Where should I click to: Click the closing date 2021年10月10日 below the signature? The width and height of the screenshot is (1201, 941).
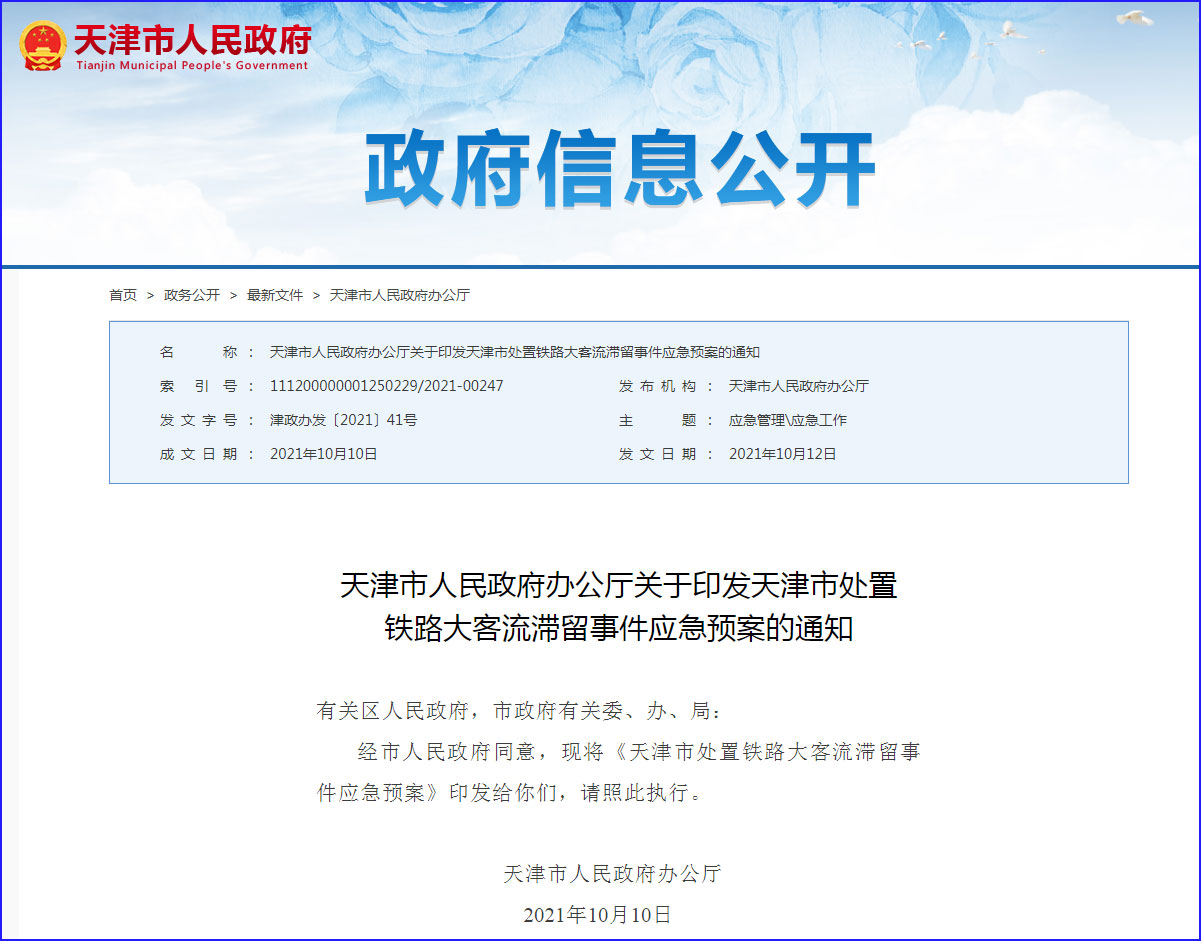coord(597,914)
